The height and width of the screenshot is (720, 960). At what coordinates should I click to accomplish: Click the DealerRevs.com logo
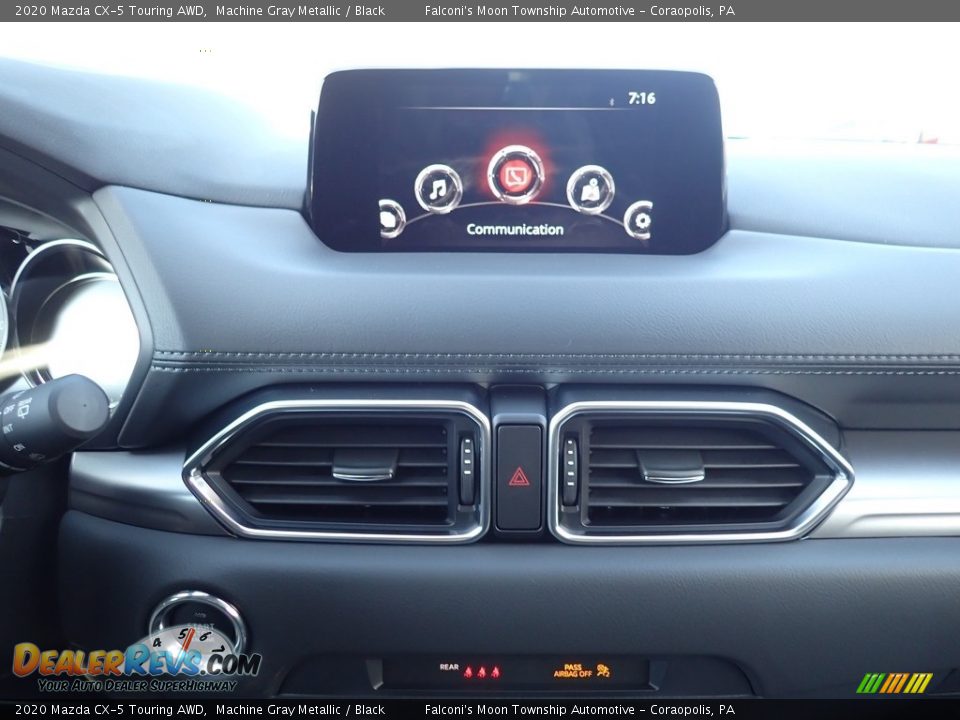(135, 665)
